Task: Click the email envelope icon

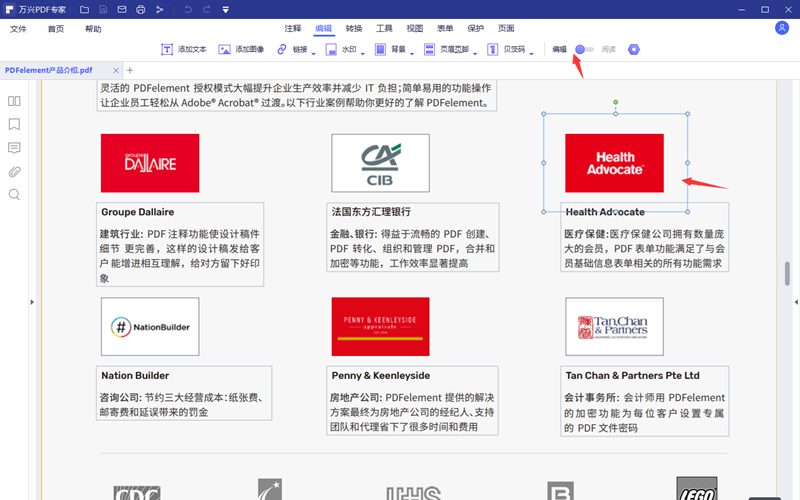Action: [121, 9]
